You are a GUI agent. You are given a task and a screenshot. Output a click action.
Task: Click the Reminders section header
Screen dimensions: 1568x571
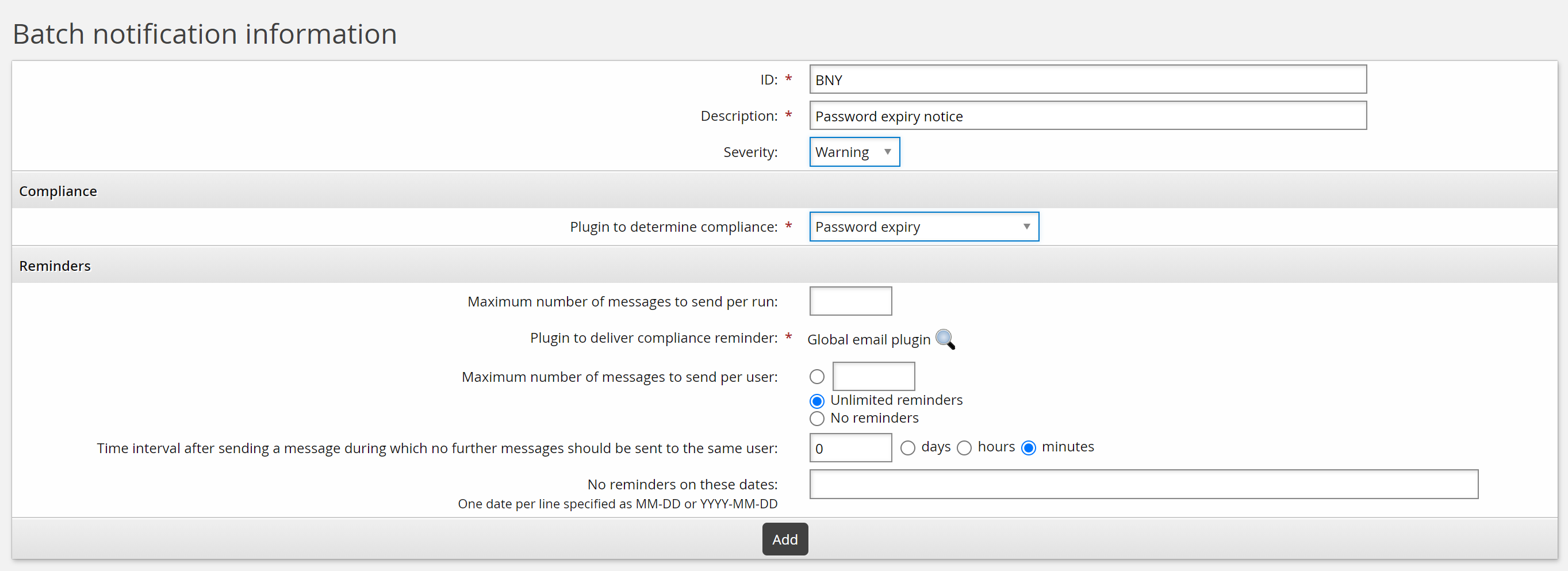point(55,266)
